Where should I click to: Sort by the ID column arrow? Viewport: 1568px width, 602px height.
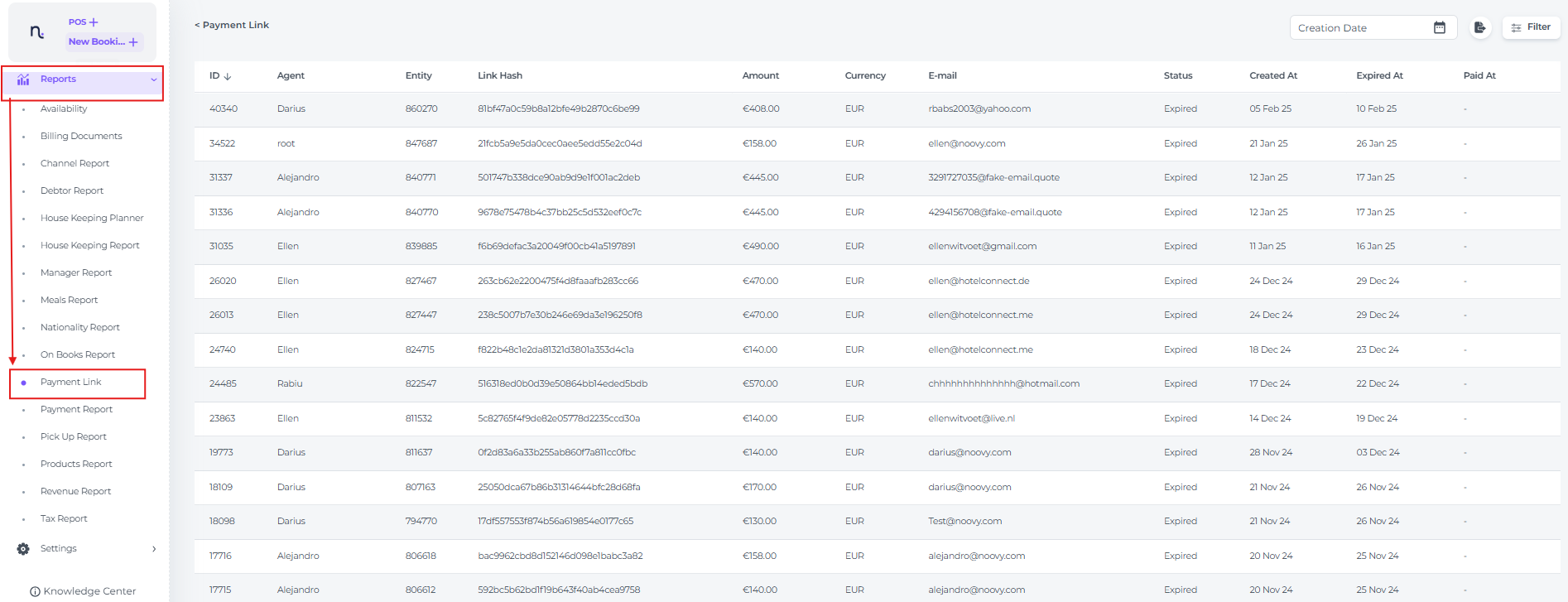[228, 76]
